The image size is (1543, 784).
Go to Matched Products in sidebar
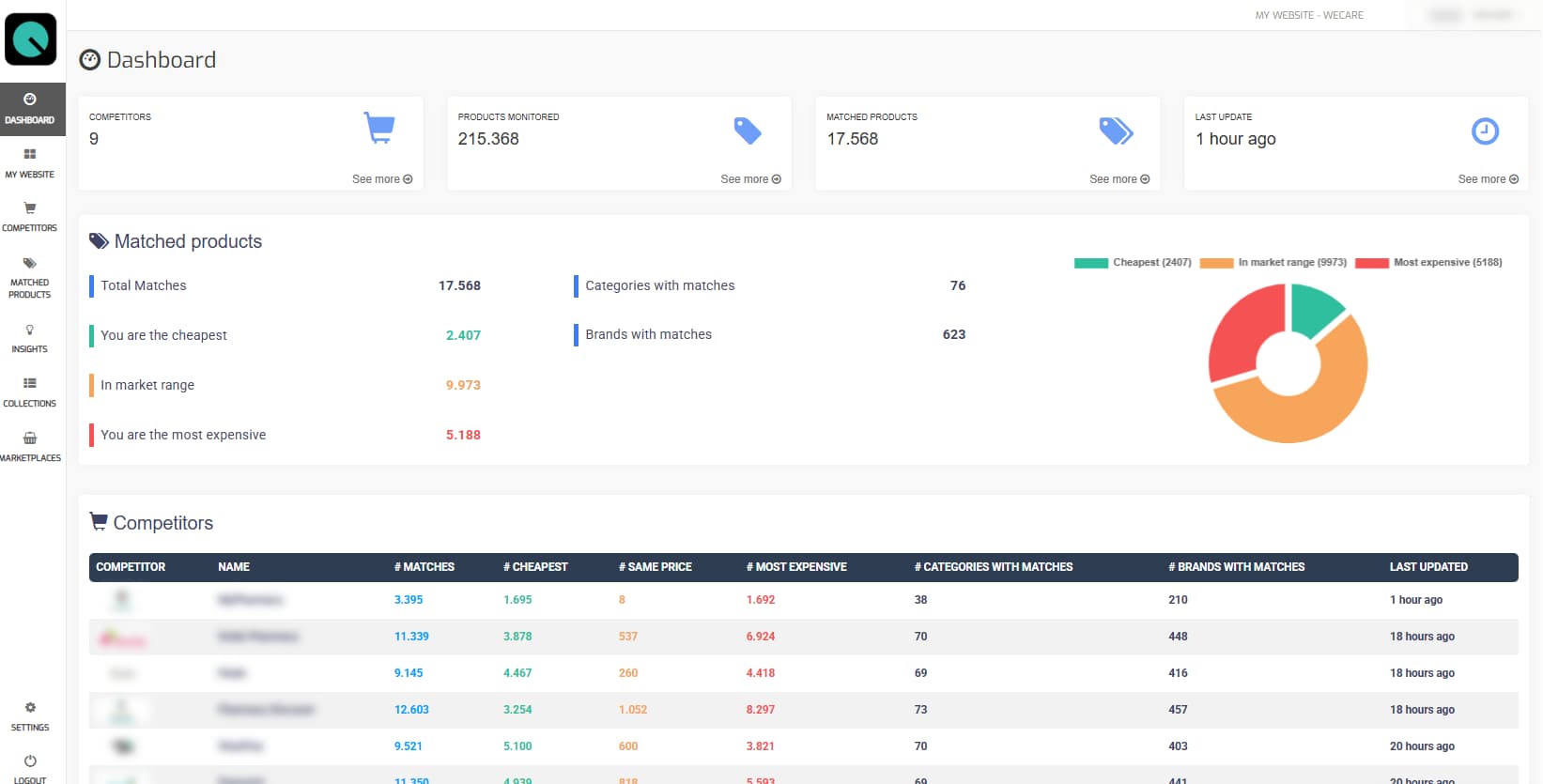pyautogui.click(x=30, y=277)
